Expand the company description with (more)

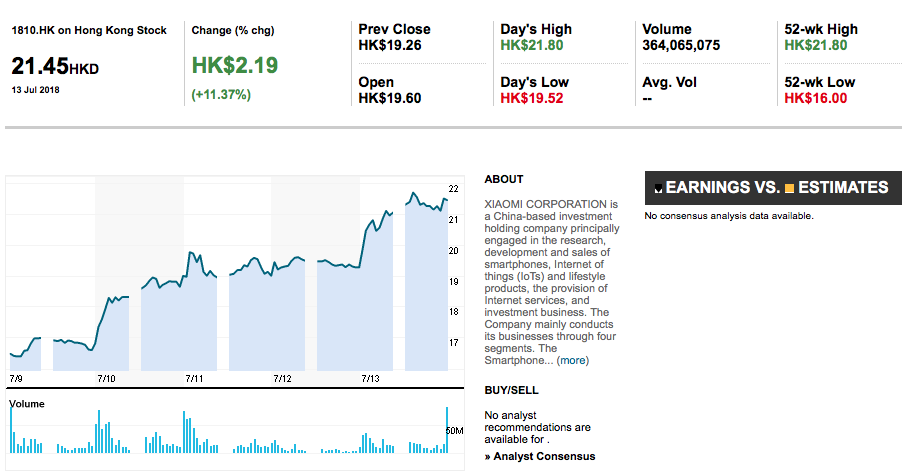[572, 360]
